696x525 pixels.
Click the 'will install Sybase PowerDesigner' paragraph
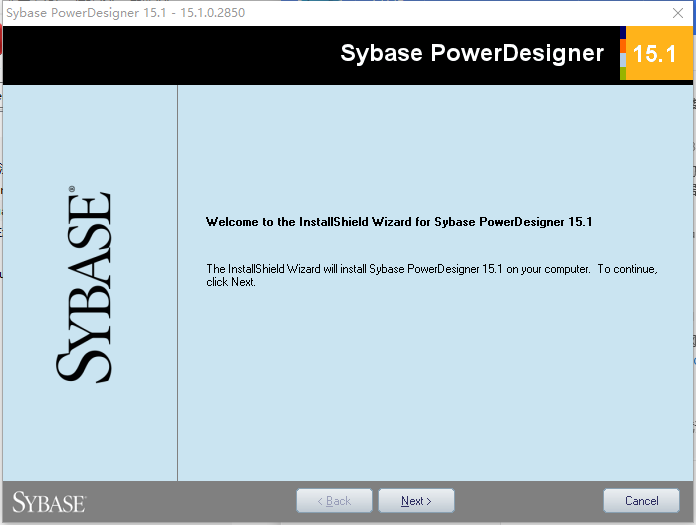(x=431, y=275)
